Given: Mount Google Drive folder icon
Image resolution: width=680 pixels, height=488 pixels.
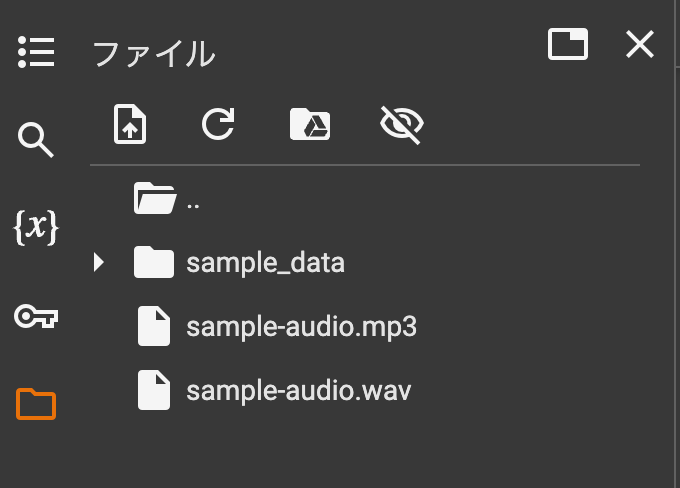Looking at the screenshot, I should [x=310, y=124].
